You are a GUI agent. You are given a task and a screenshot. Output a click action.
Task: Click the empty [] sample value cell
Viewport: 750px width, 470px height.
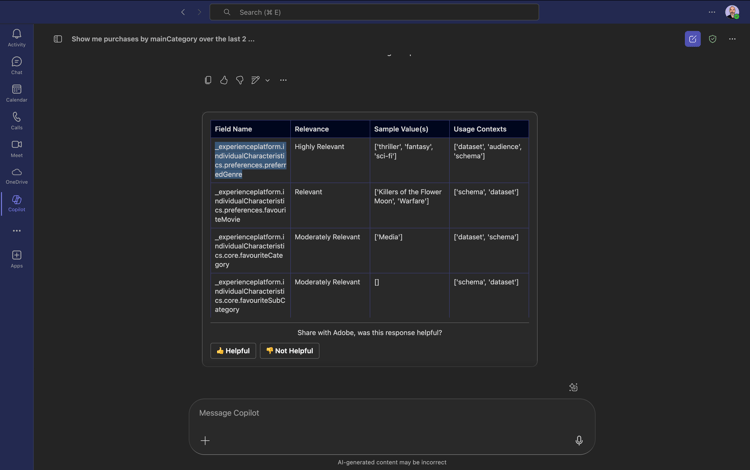click(x=409, y=295)
